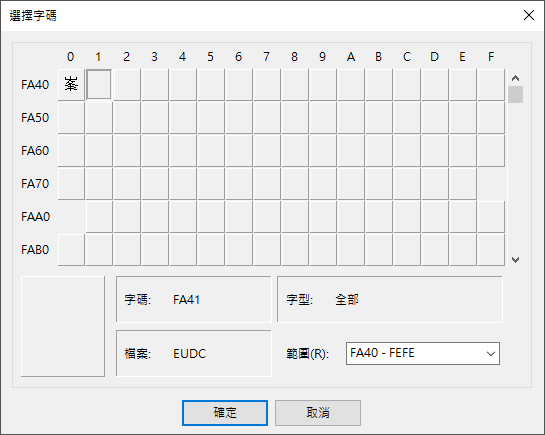Click the character preview box
Screen dimensions: 545x435
click(63, 326)
